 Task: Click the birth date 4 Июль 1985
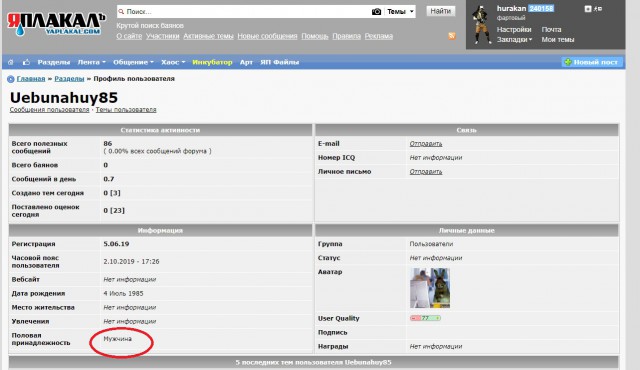pyautogui.click(x=123, y=293)
